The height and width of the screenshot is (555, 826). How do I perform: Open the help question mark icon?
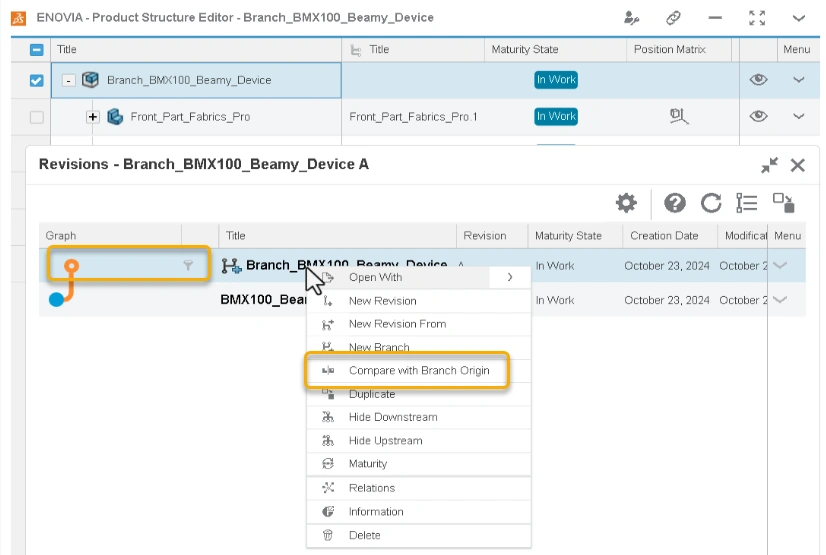[x=675, y=203]
